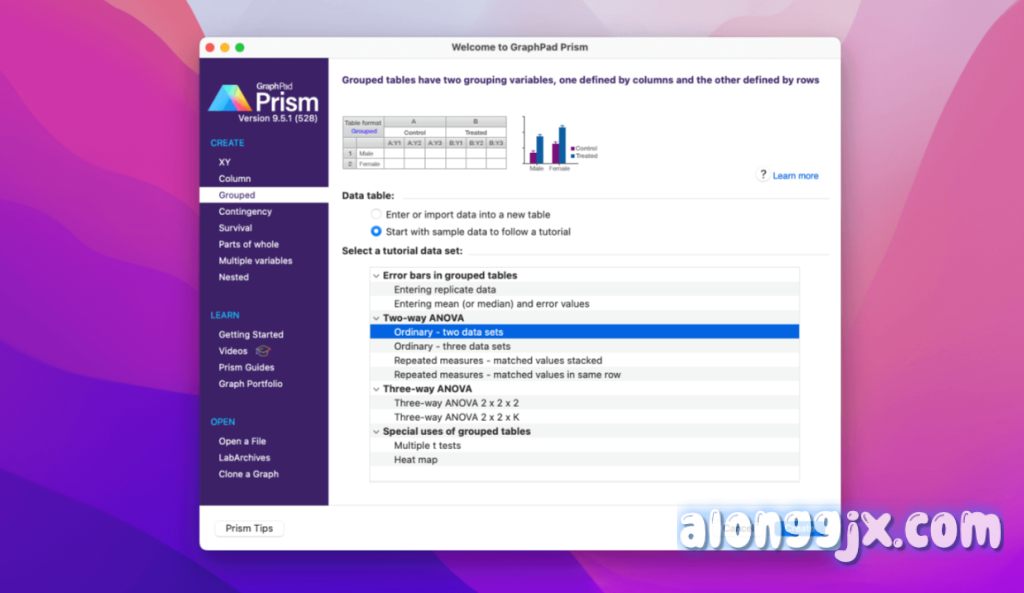The image size is (1024, 593).
Task: Click the graduation cap icon beside Videos
Action: [x=263, y=351]
